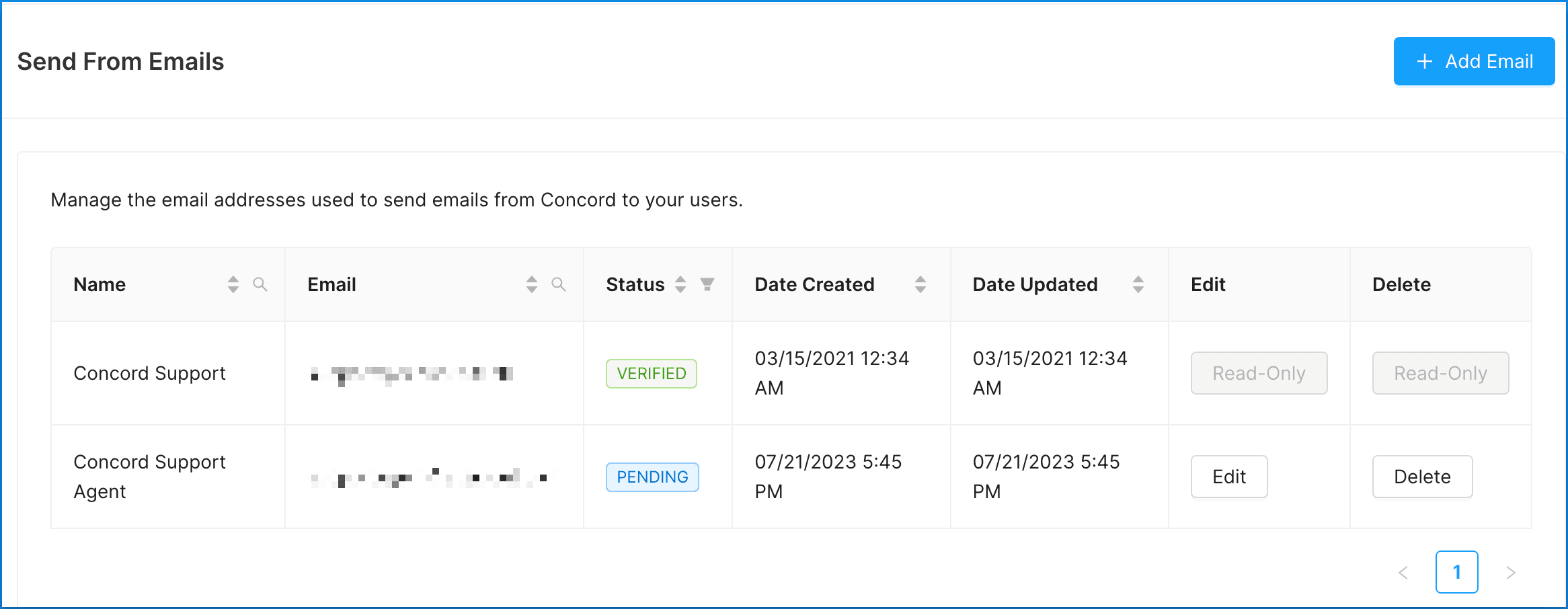Click the Read-Only edit button for Concord Support
This screenshot has height=609, width=1568.
[x=1259, y=373]
